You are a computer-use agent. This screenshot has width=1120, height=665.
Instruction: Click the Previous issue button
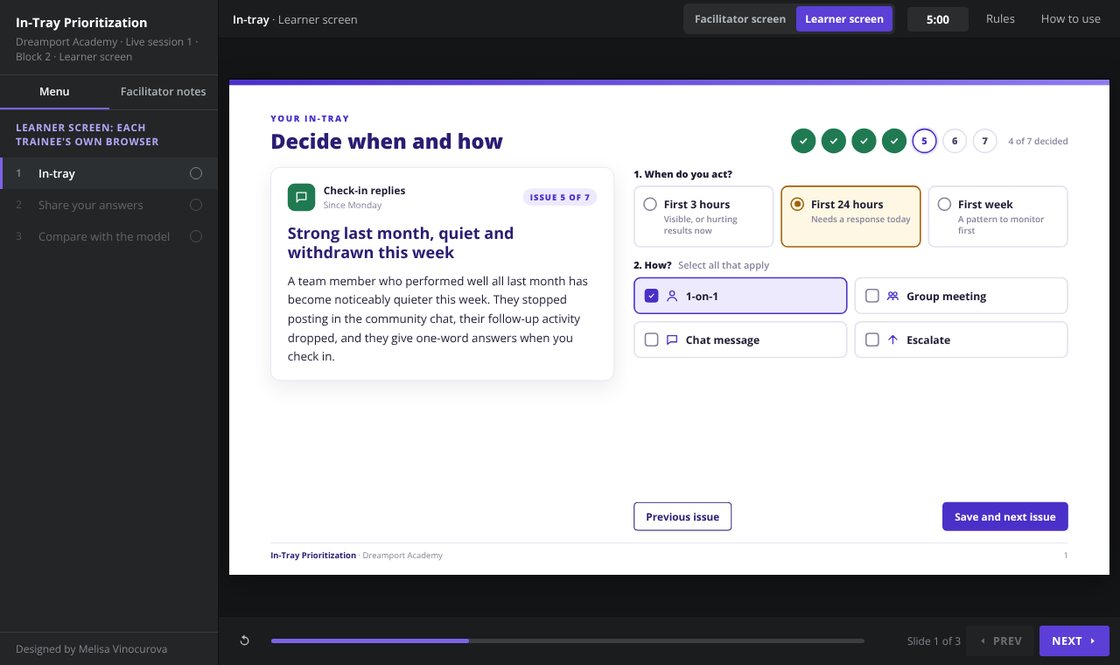tap(682, 516)
